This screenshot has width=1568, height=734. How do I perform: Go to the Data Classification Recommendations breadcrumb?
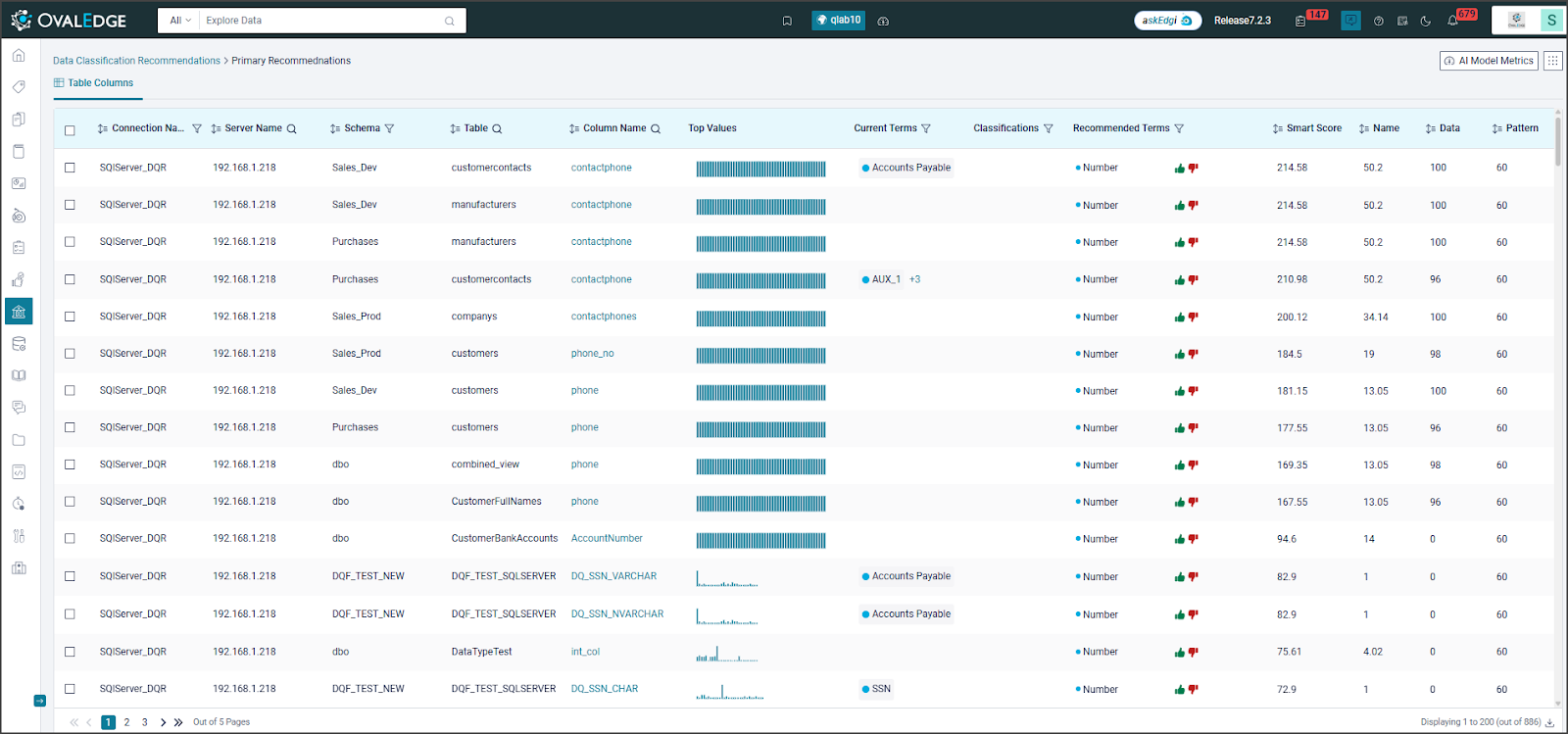coord(136,61)
